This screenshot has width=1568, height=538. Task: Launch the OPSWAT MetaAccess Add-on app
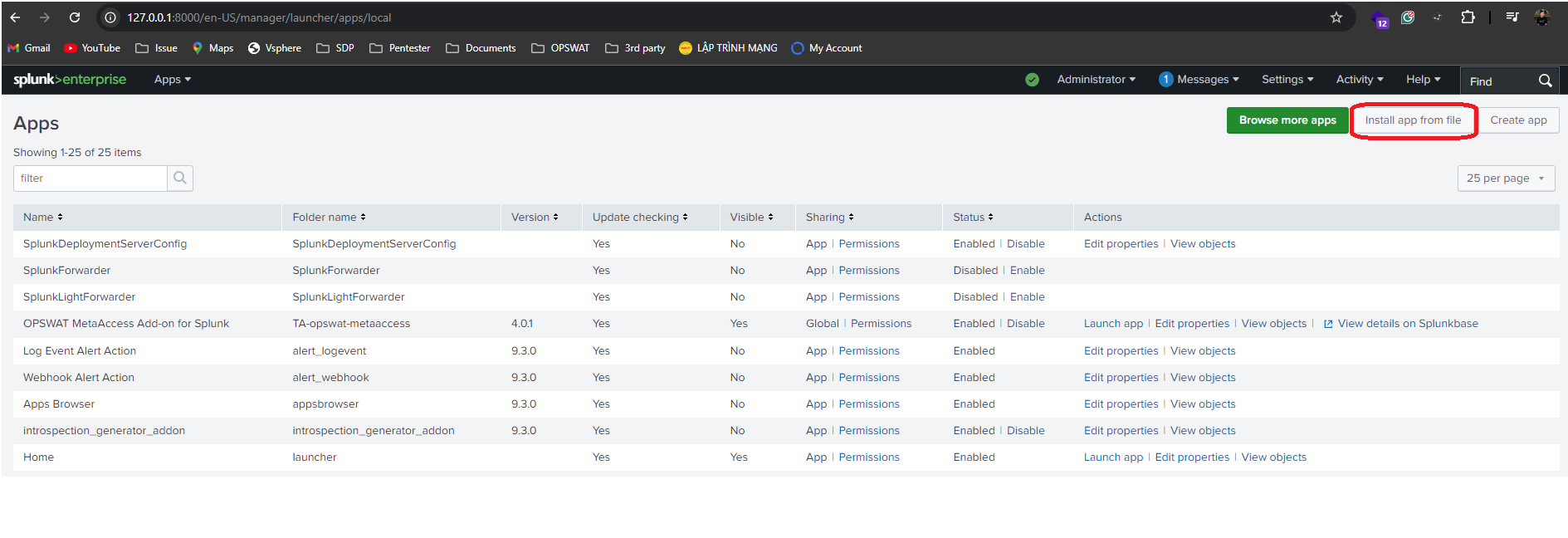click(1113, 324)
